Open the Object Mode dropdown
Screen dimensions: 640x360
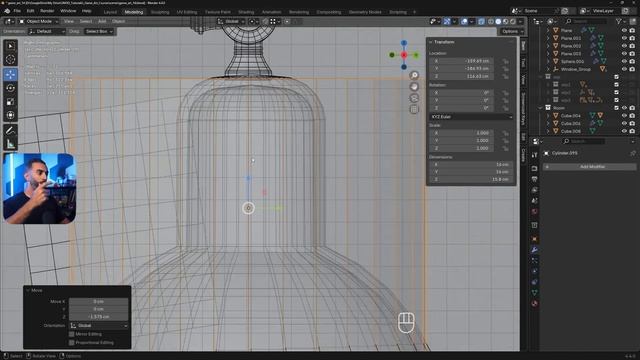point(37,21)
